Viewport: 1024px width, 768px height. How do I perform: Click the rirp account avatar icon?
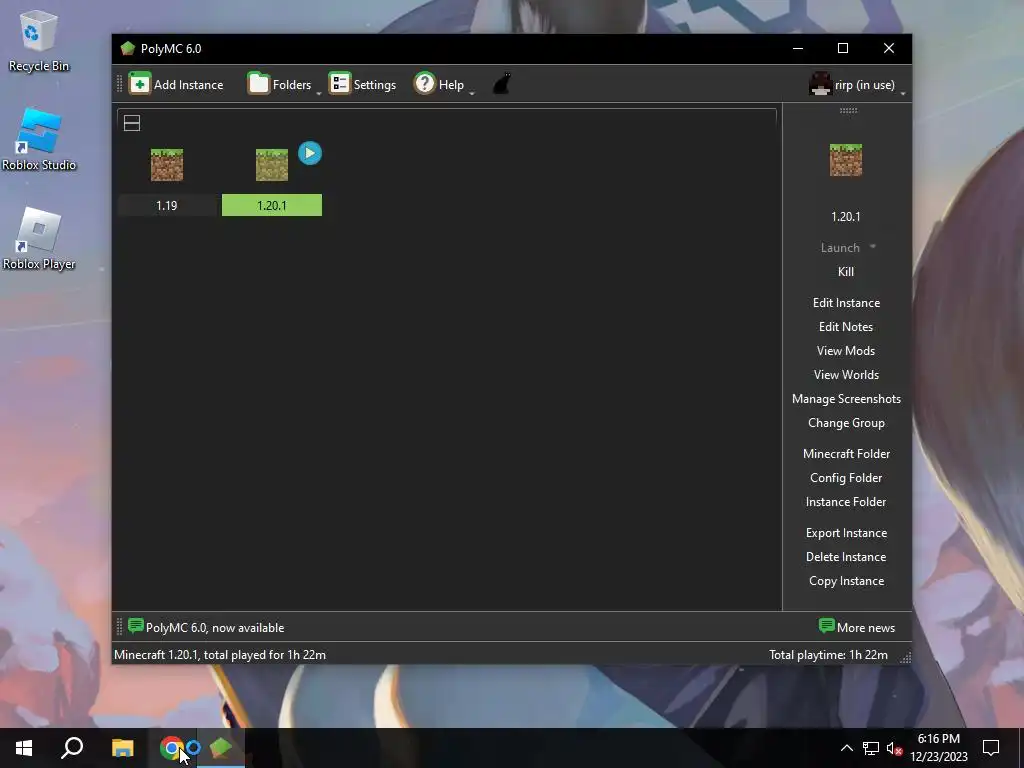click(x=820, y=84)
